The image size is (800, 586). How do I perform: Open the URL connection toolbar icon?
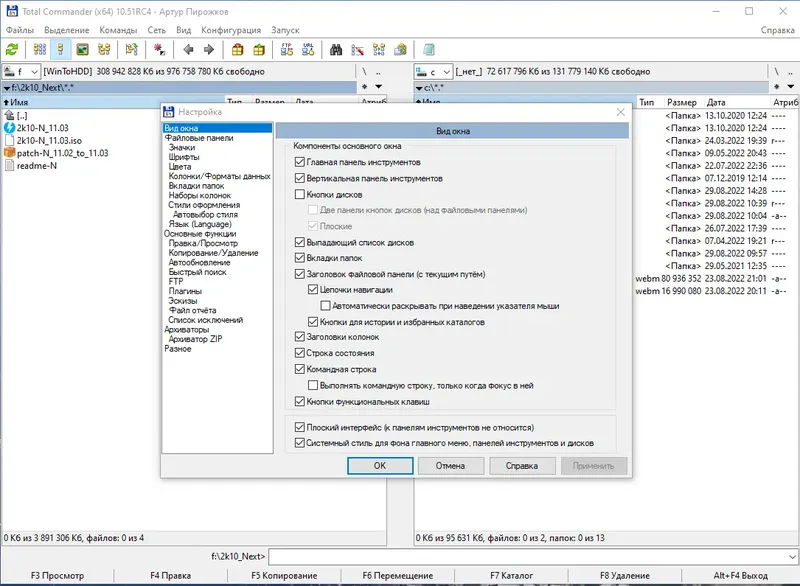tap(308, 49)
